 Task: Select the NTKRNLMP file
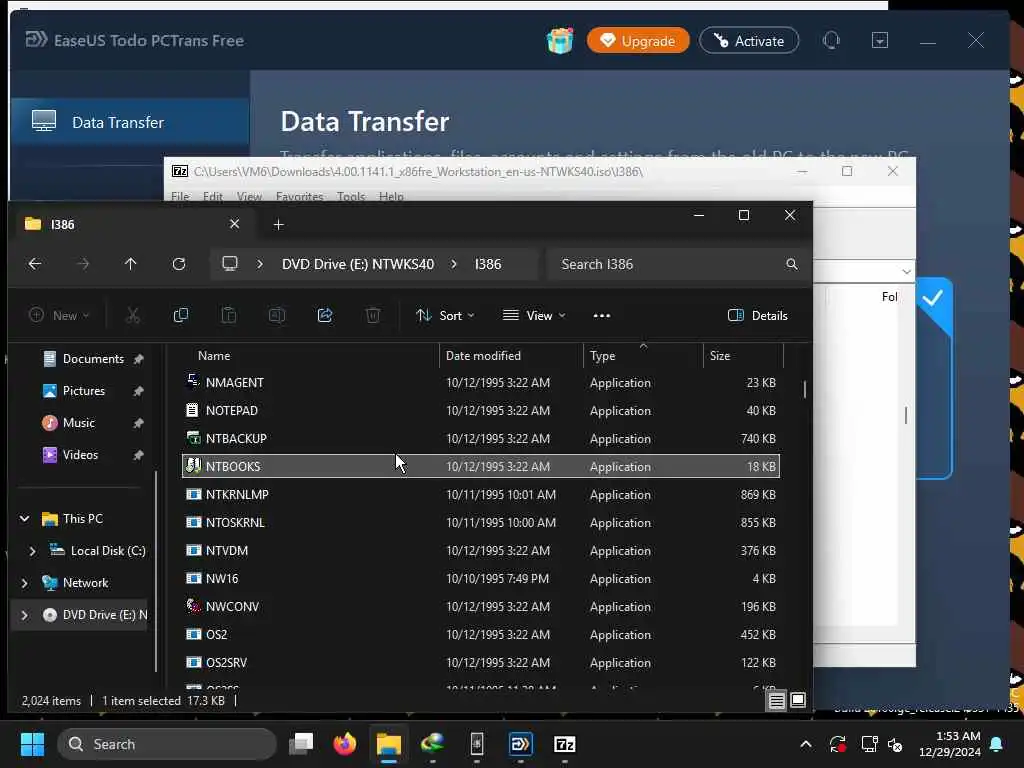click(x=480, y=495)
